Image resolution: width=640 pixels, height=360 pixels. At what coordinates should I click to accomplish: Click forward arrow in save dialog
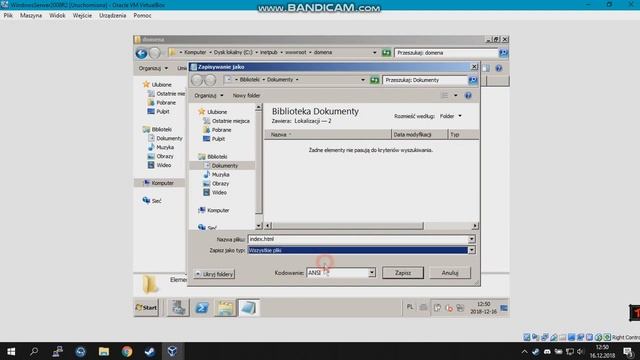coord(210,80)
